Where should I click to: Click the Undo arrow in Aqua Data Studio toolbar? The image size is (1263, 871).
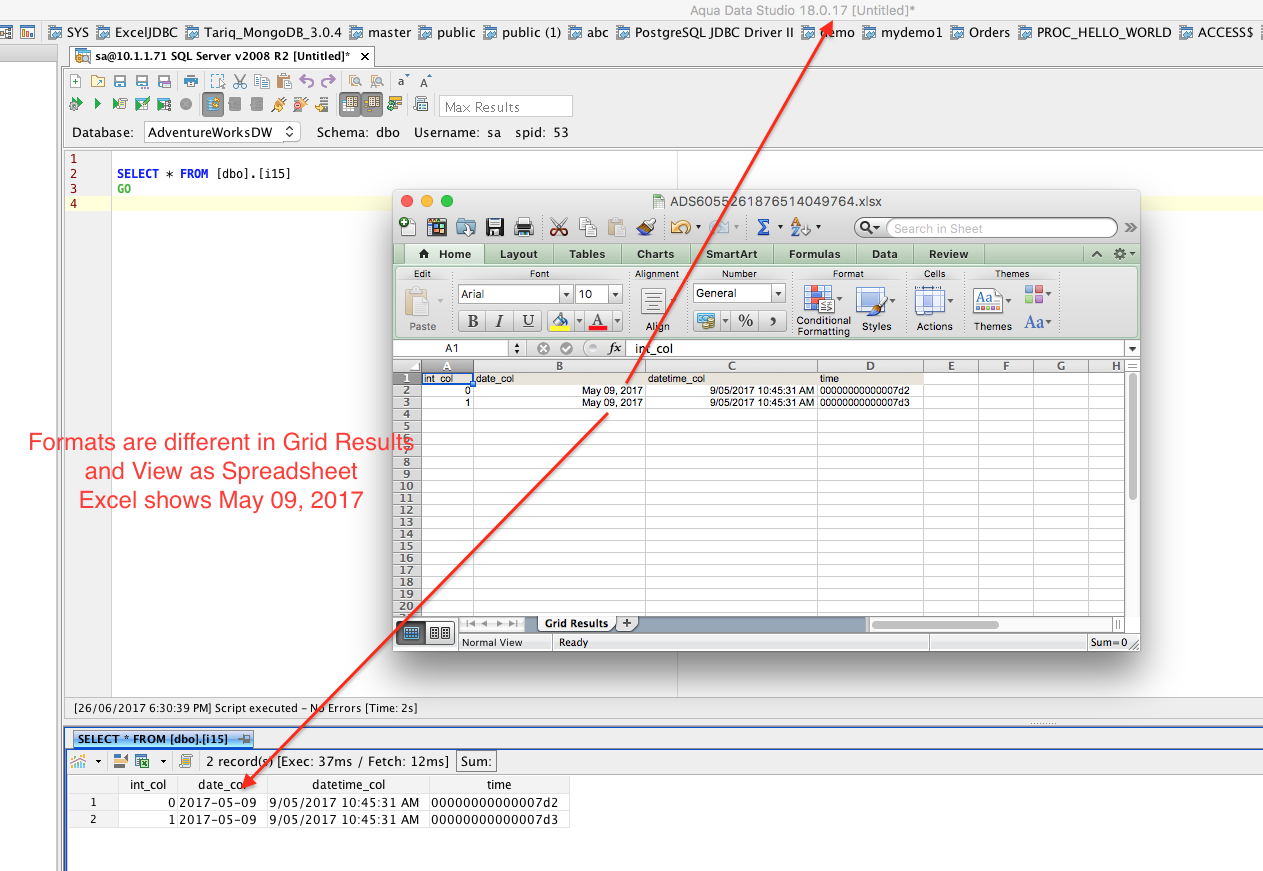point(306,81)
